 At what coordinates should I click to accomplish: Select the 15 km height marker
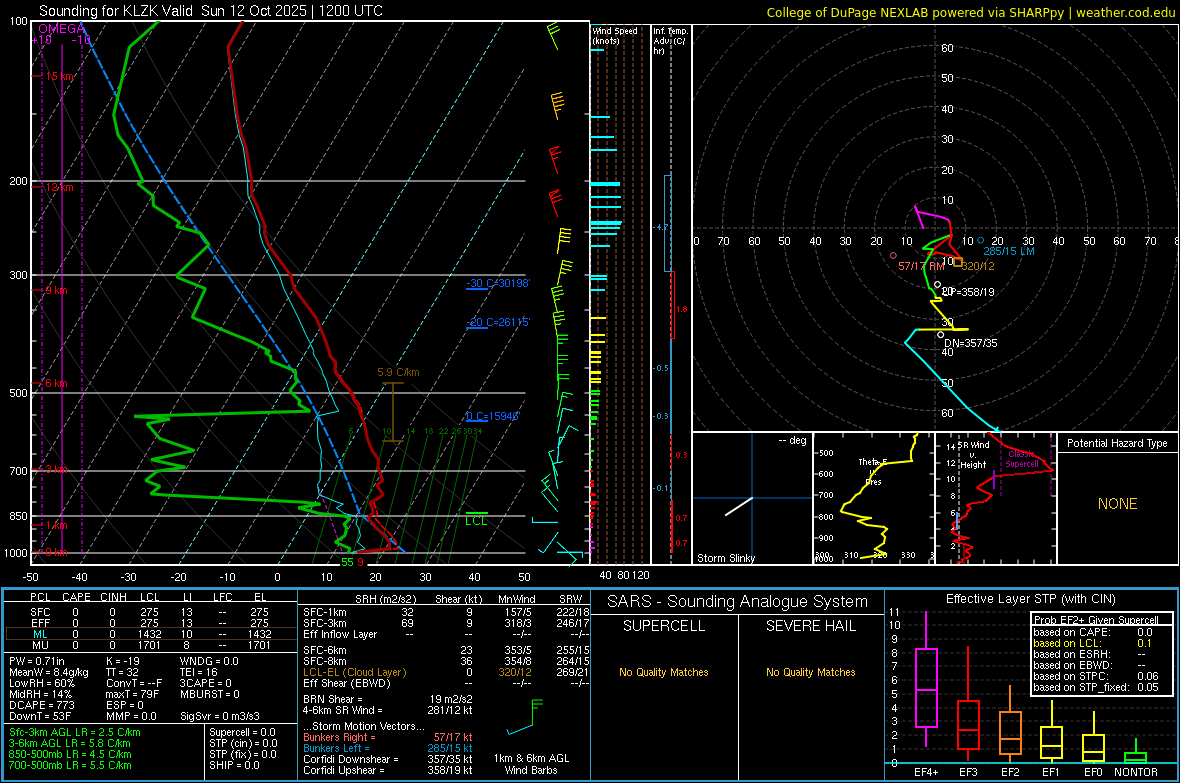click(x=60, y=76)
